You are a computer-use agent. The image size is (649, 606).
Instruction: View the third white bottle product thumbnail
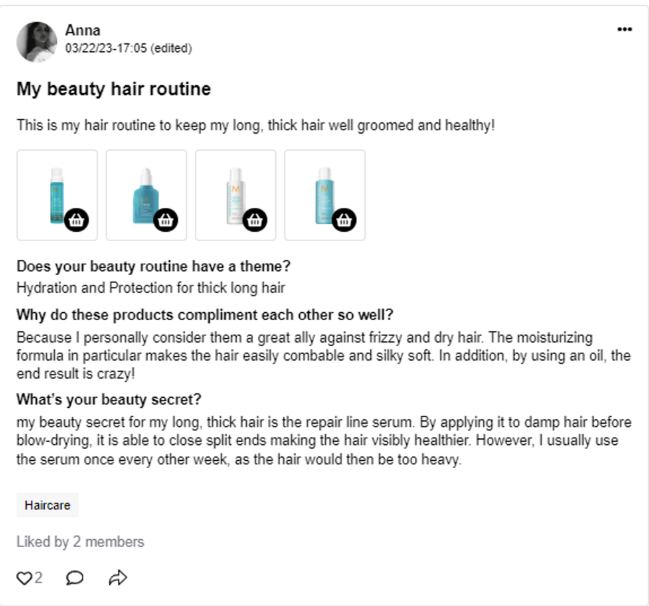(231, 192)
